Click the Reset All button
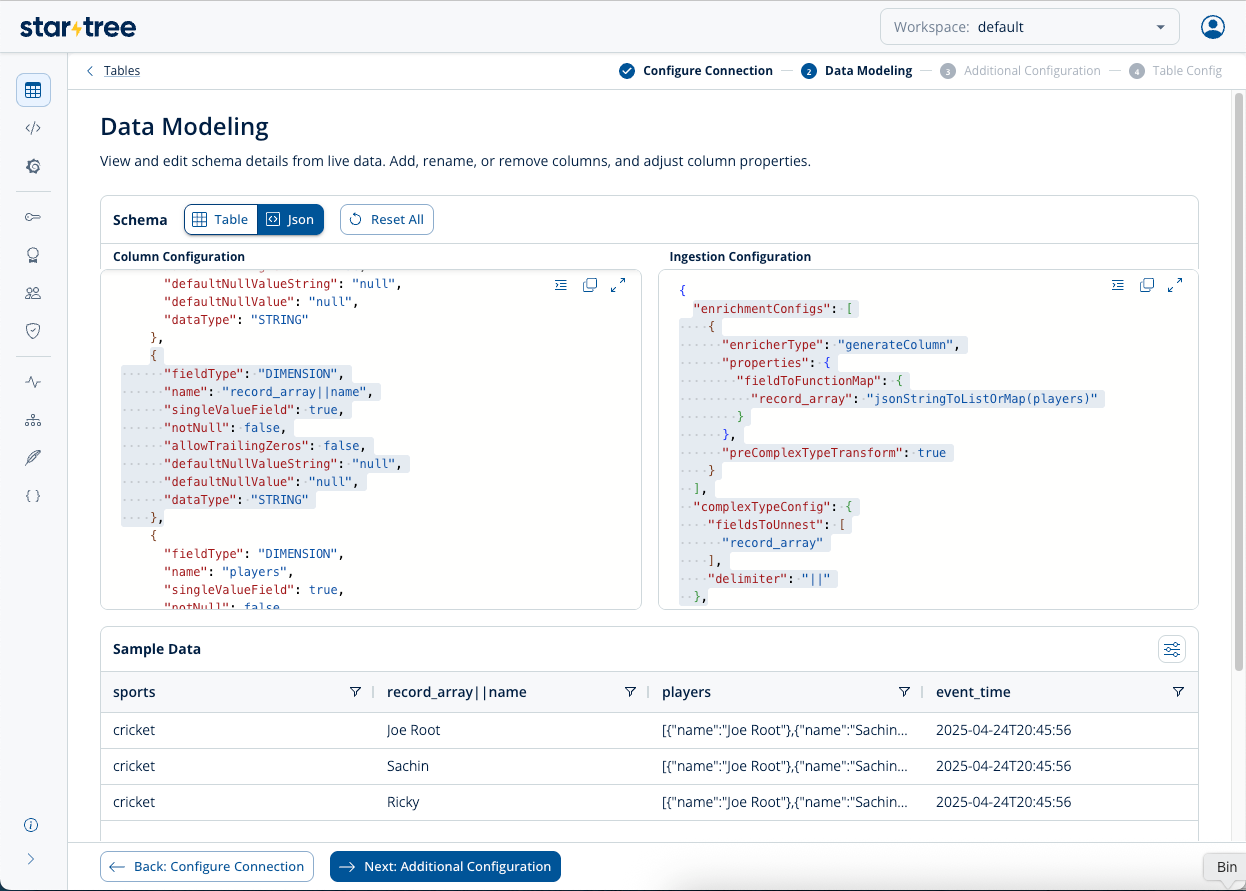 [x=387, y=220]
